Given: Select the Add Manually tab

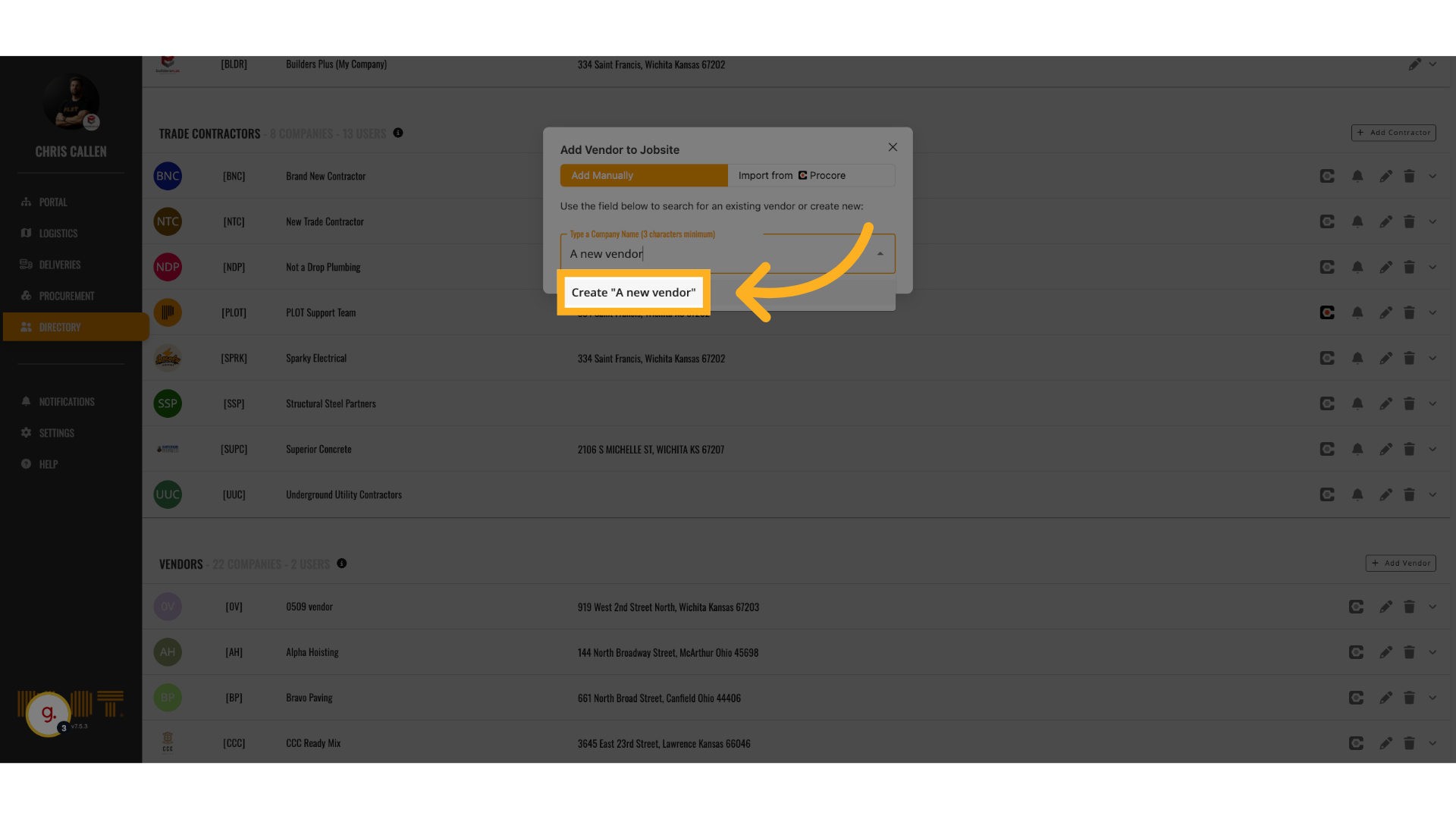Looking at the screenshot, I should (x=643, y=175).
